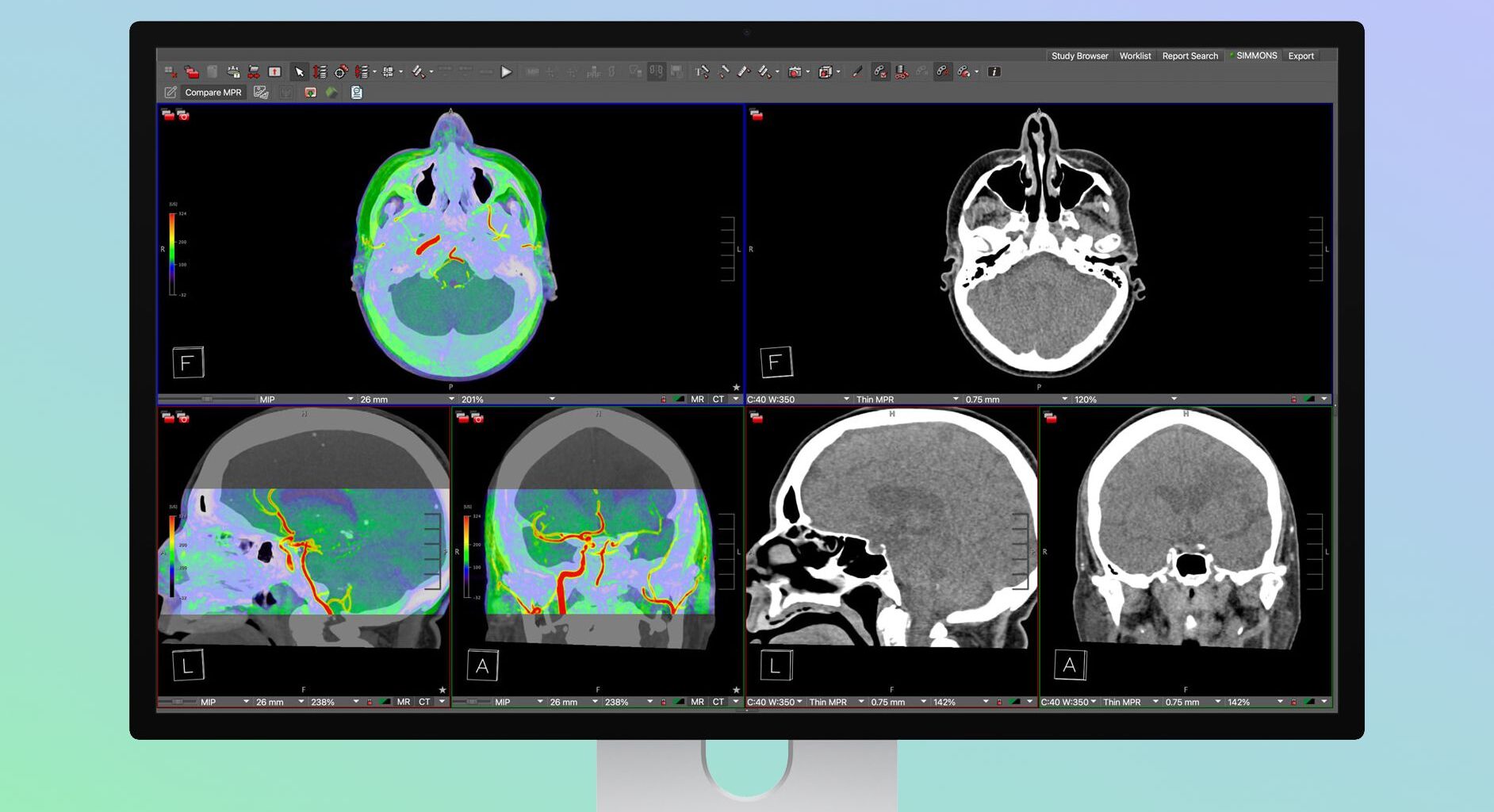The width and height of the screenshot is (1494, 812).
Task: Click the viewport layout grid icon in the toolbar
Action: 386,71
